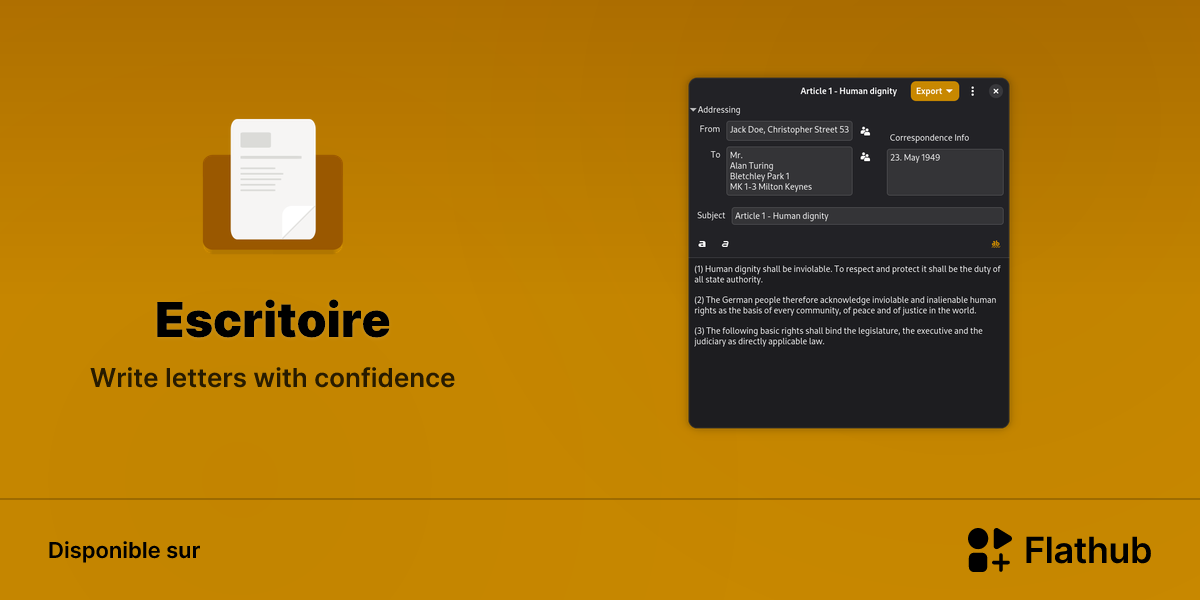This screenshot has width=1200, height=600.
Task: Click the Escritoire app logo
Action: 273,184
